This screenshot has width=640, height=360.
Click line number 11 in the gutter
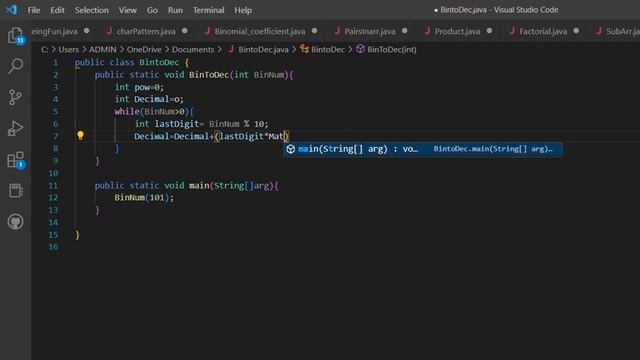click(x=53, y=185)
